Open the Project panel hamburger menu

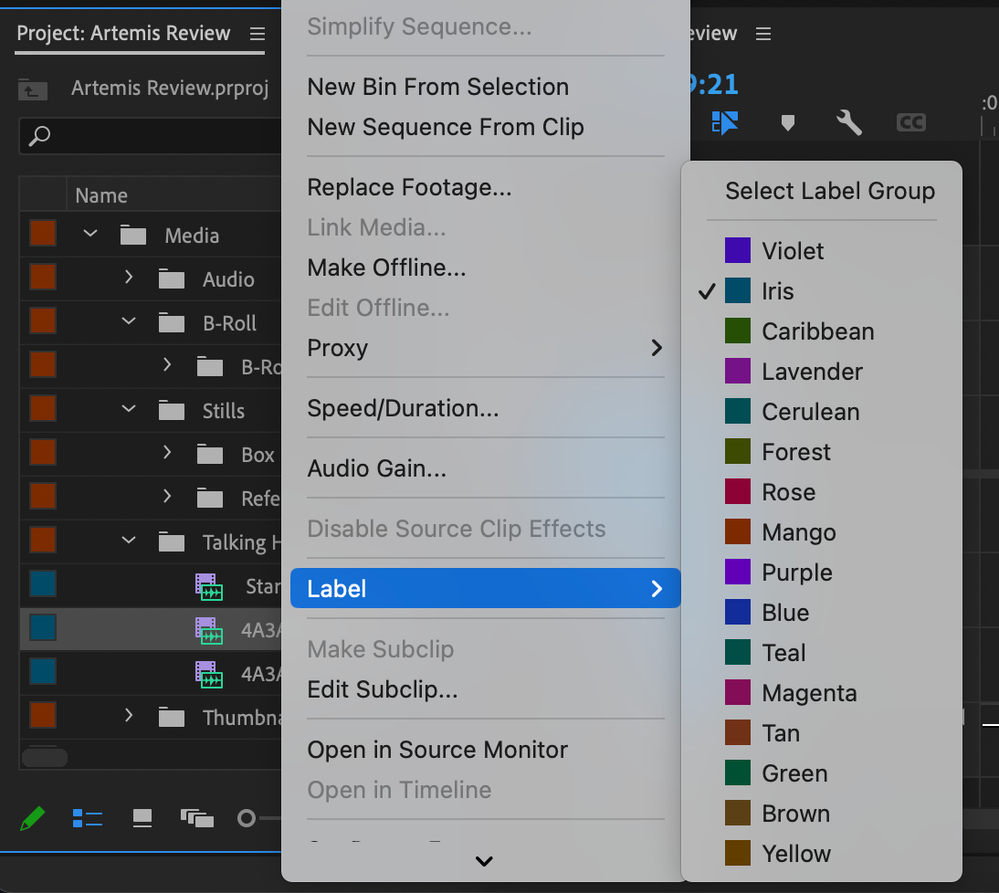pyautogui.click(x=257, y=34)
